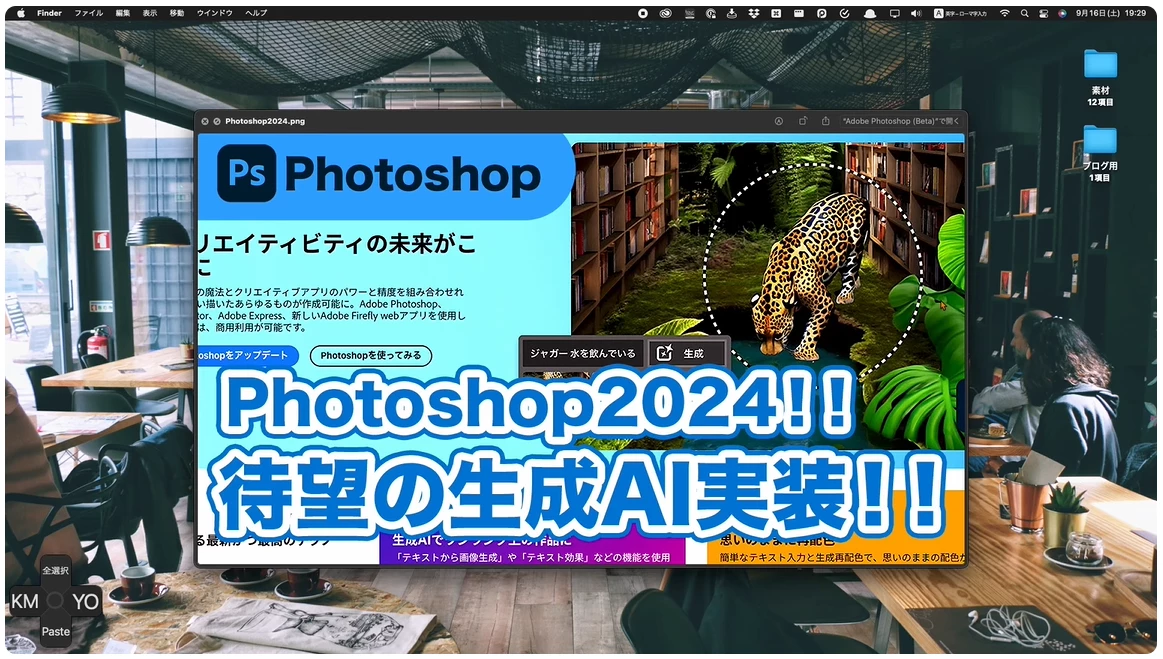Click the screen recording stop icon in menu bar
1163x659 pixels.
[643, 13]
